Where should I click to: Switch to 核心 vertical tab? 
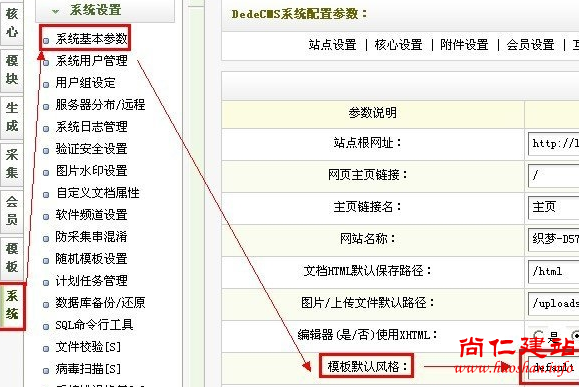click(12, 23)
